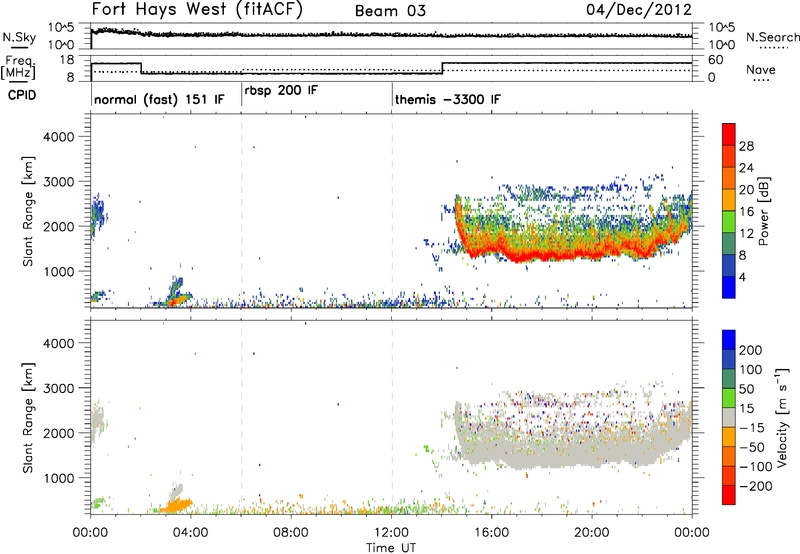This screenshot has height=554, width=800.
Task: Click the date '04/Dec/2012'
Action: click(639, 10)
